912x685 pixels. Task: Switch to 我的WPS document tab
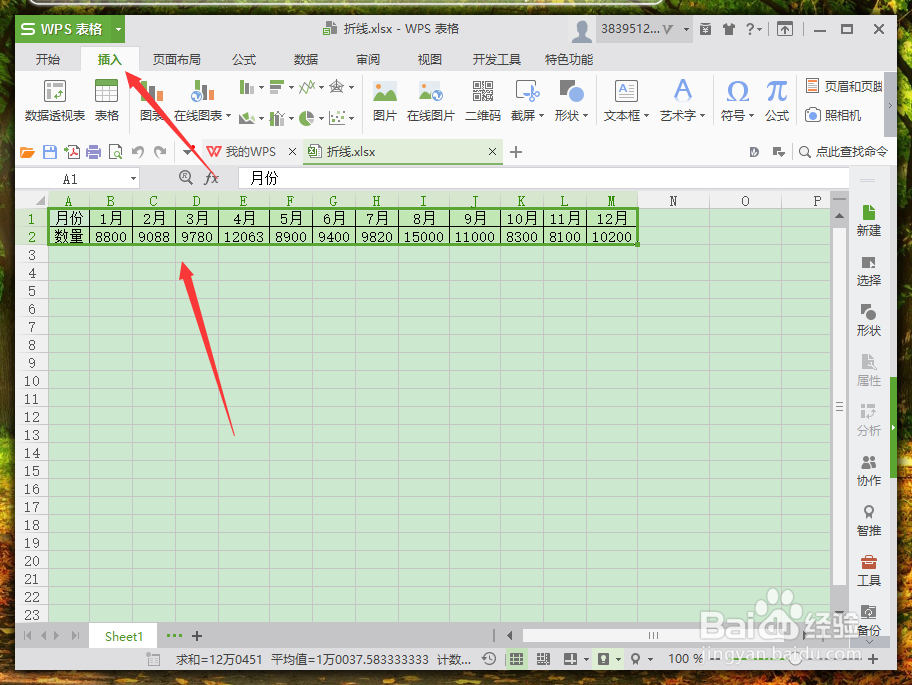click(x=251, y=152)
